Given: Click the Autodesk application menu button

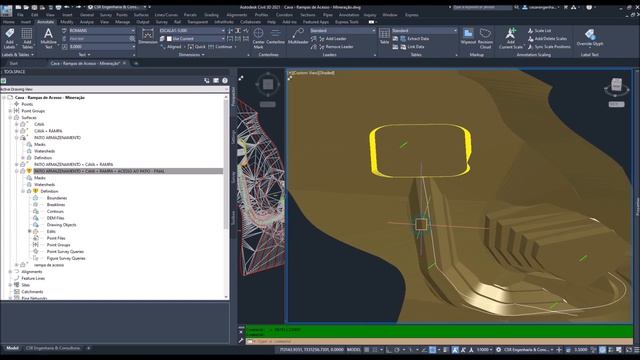Looking at the screenshot, I should pyautogui.click(x=6, y=10).
